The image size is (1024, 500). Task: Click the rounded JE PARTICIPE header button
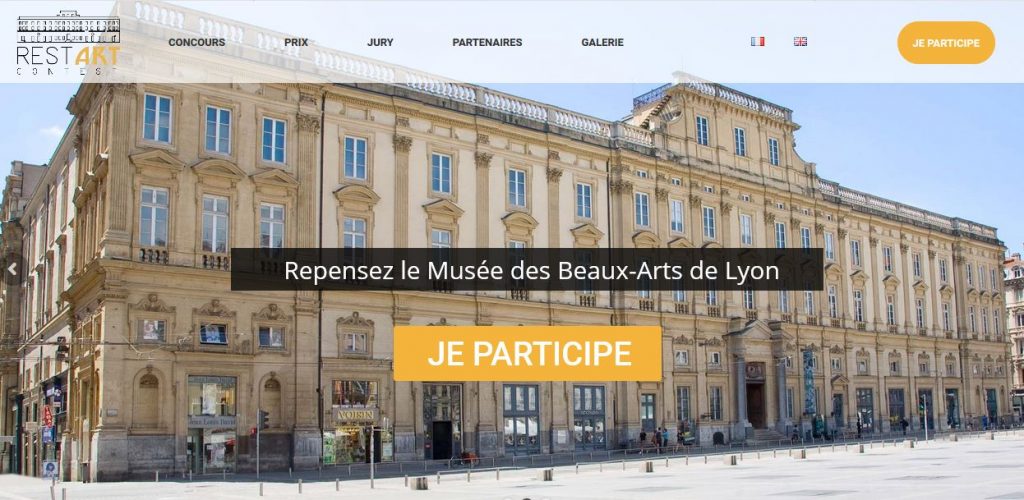tap(946, 42)
